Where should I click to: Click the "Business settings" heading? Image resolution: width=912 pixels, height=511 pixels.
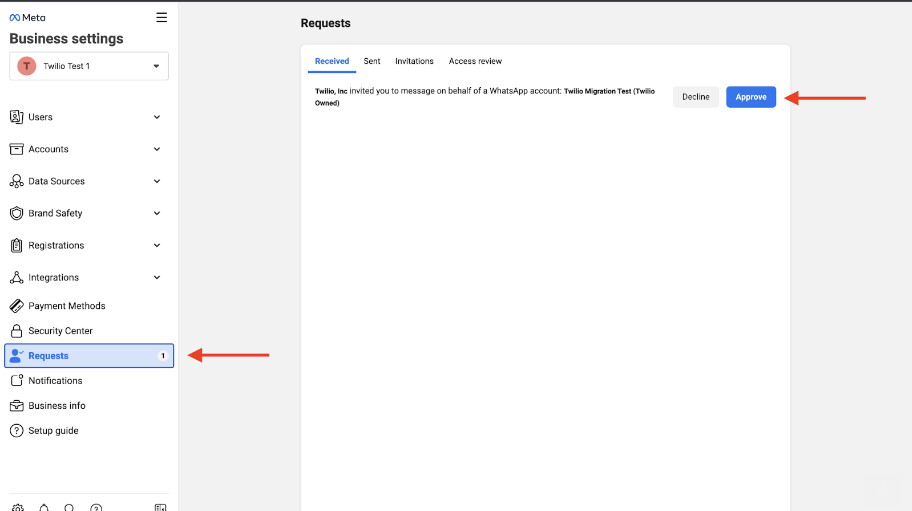click(66, 39)
